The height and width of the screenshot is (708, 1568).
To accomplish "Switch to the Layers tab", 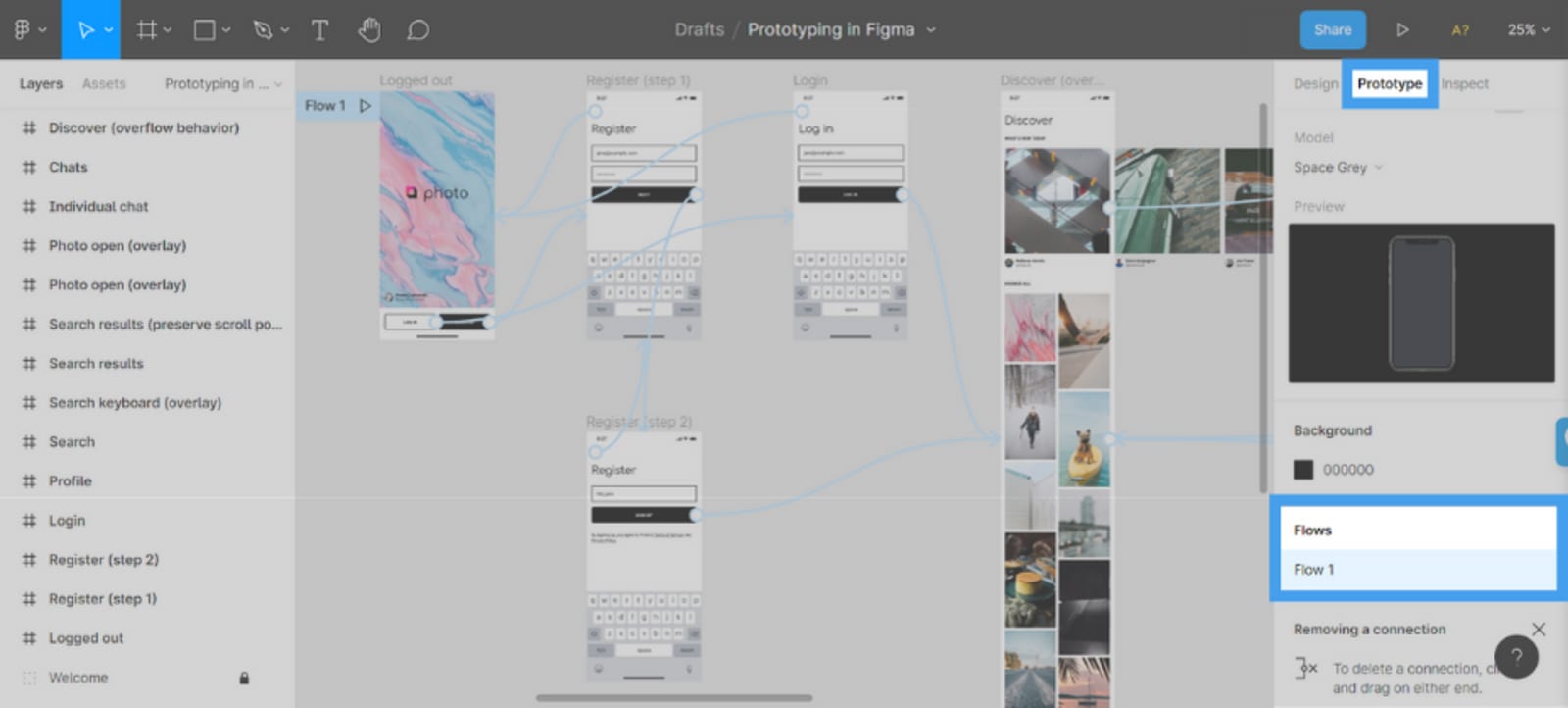I will tap(41, 83).
